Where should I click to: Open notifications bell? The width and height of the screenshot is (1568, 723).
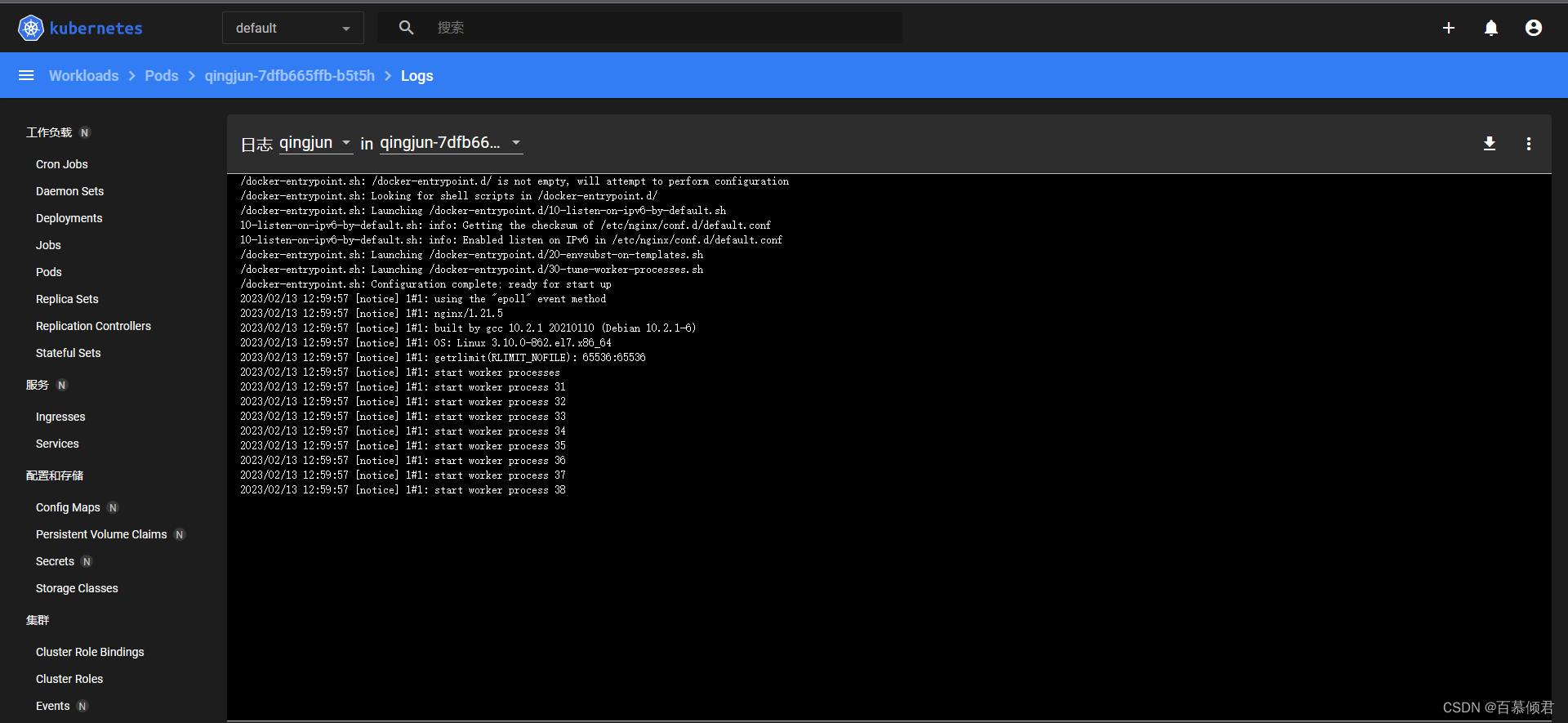1491,28
